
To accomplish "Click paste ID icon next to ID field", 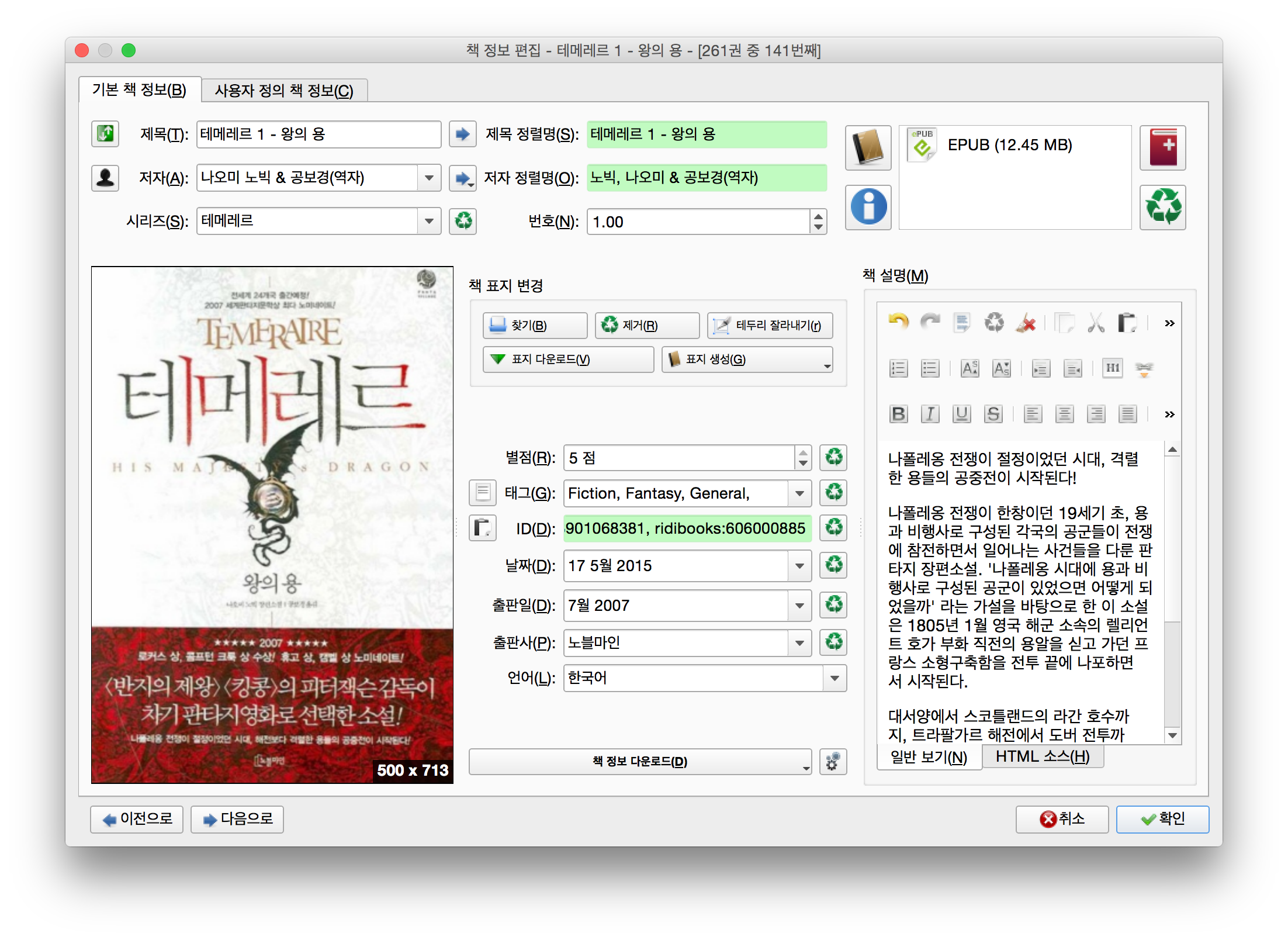I will 483,528.
